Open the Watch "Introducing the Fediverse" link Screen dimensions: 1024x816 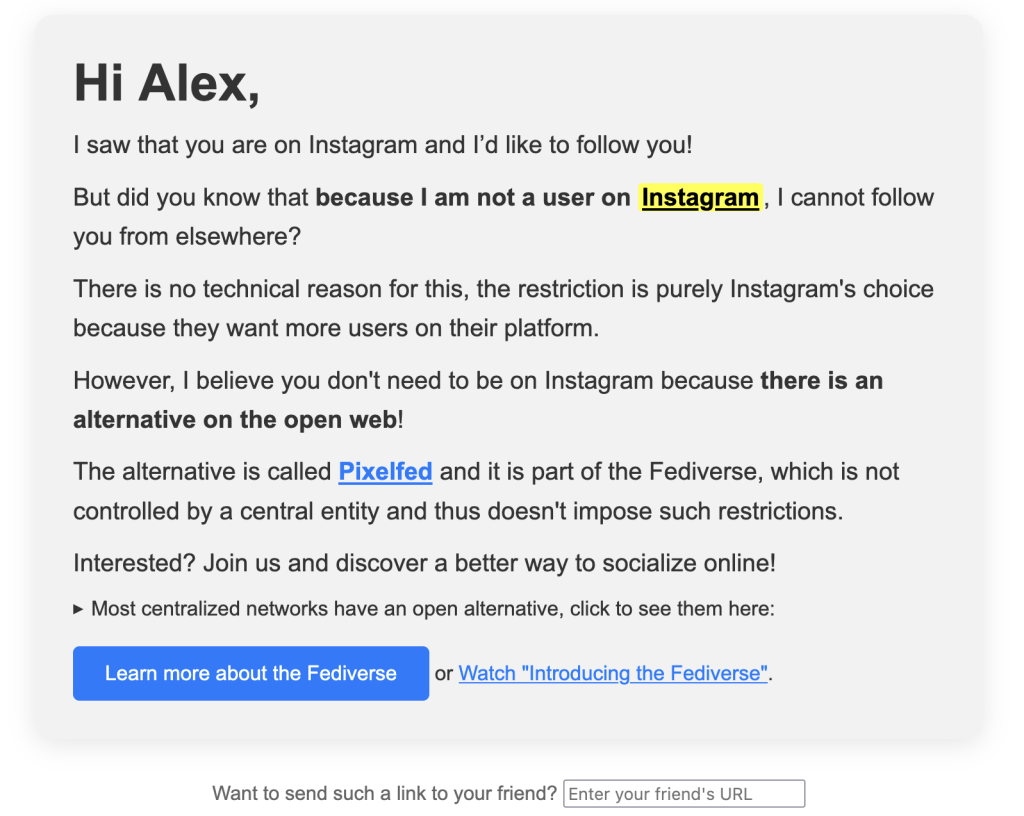(613, 673)
